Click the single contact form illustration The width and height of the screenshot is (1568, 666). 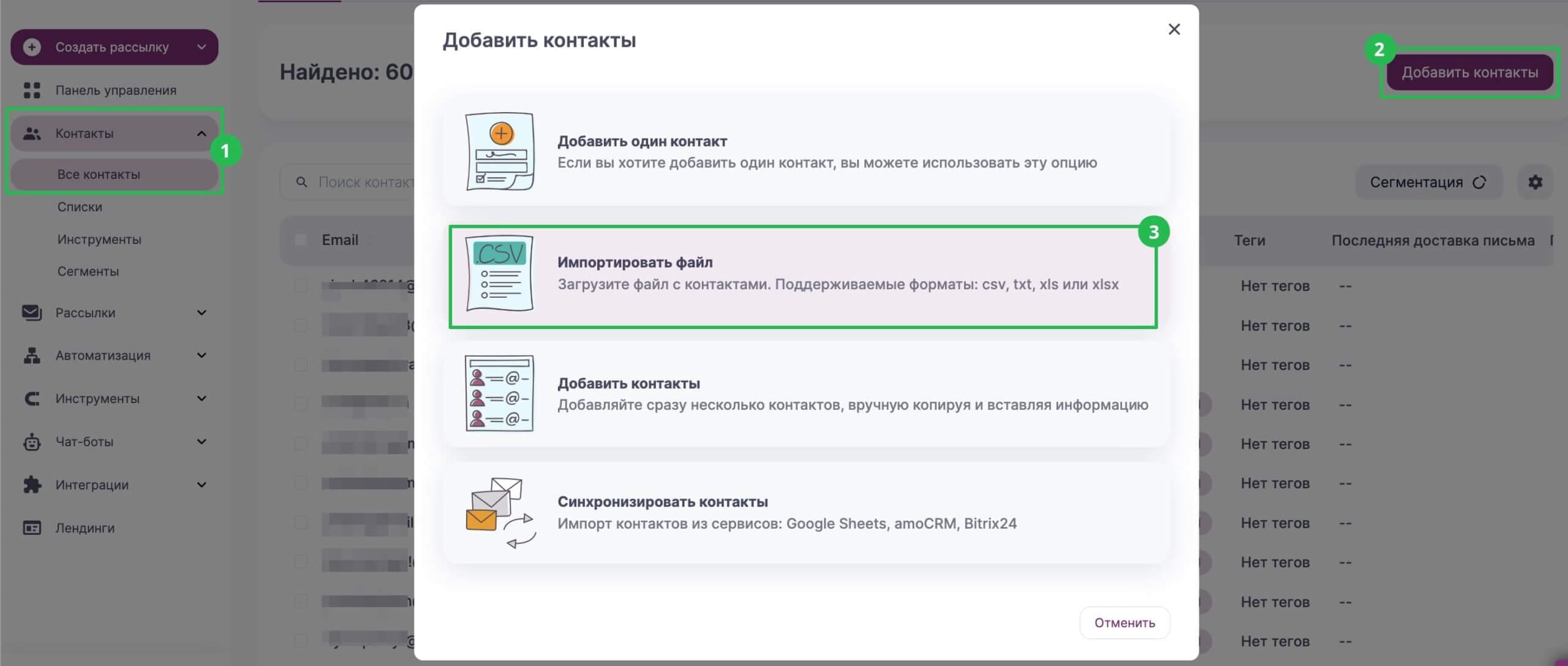pyautogui.click(x=500, y=151)
